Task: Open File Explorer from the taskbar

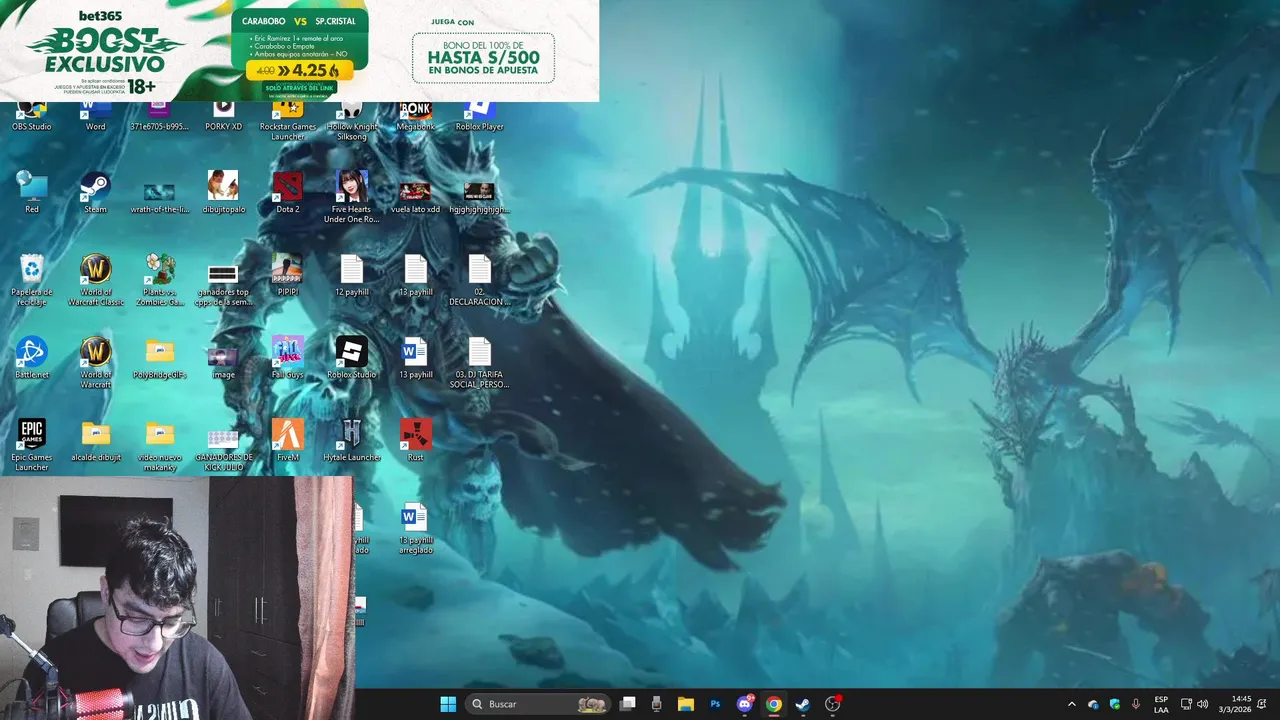Action: point(686,704)
